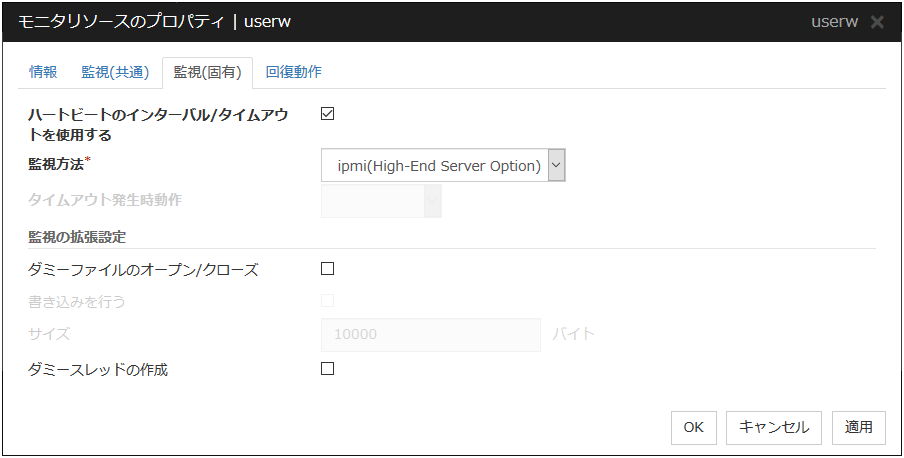Click the ダミースレッドの作成 label text
904x458 pixels.
99,369
